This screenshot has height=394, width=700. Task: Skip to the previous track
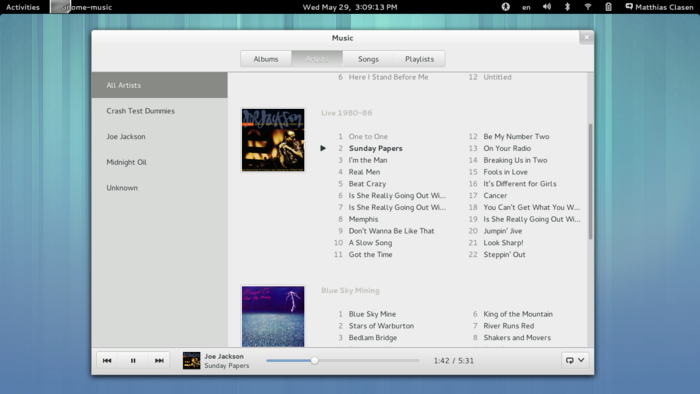point(107,361)
